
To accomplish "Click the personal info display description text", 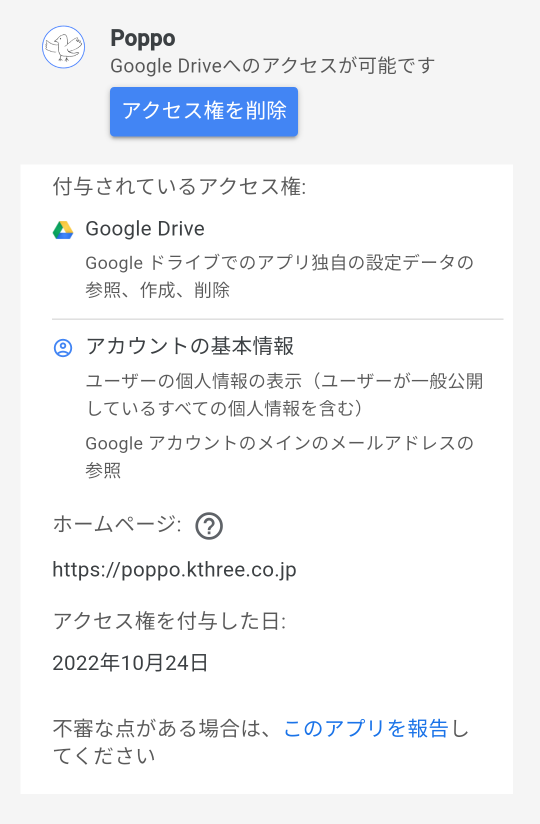I will coord(284,395).
